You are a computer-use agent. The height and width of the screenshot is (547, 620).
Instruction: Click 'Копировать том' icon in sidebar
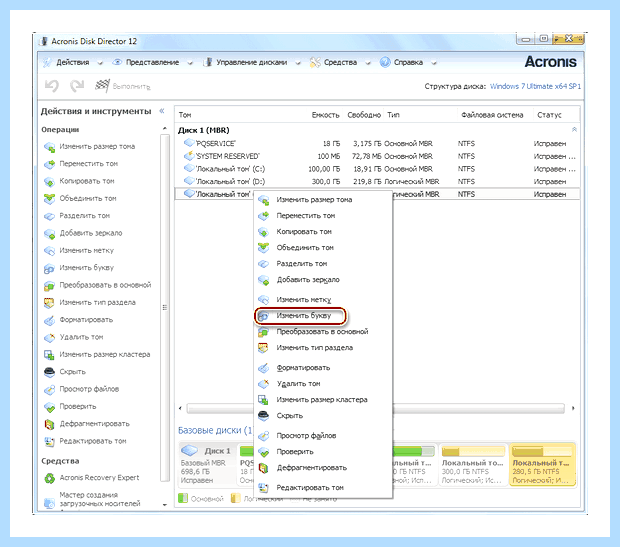point(49,182)
